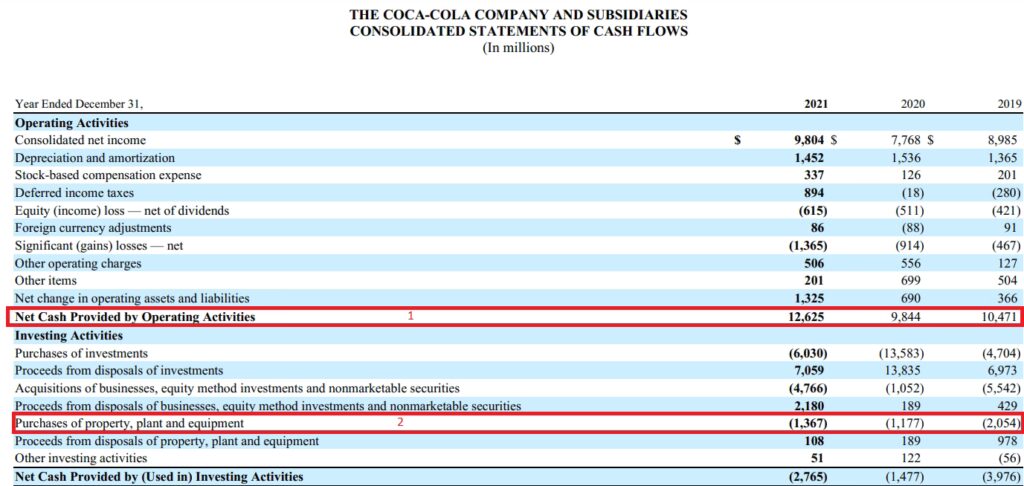Image resolution: width=1024 pixels, height=486 pixels.
Task: Click the red annotation number 2
Action: click(401, 423)
